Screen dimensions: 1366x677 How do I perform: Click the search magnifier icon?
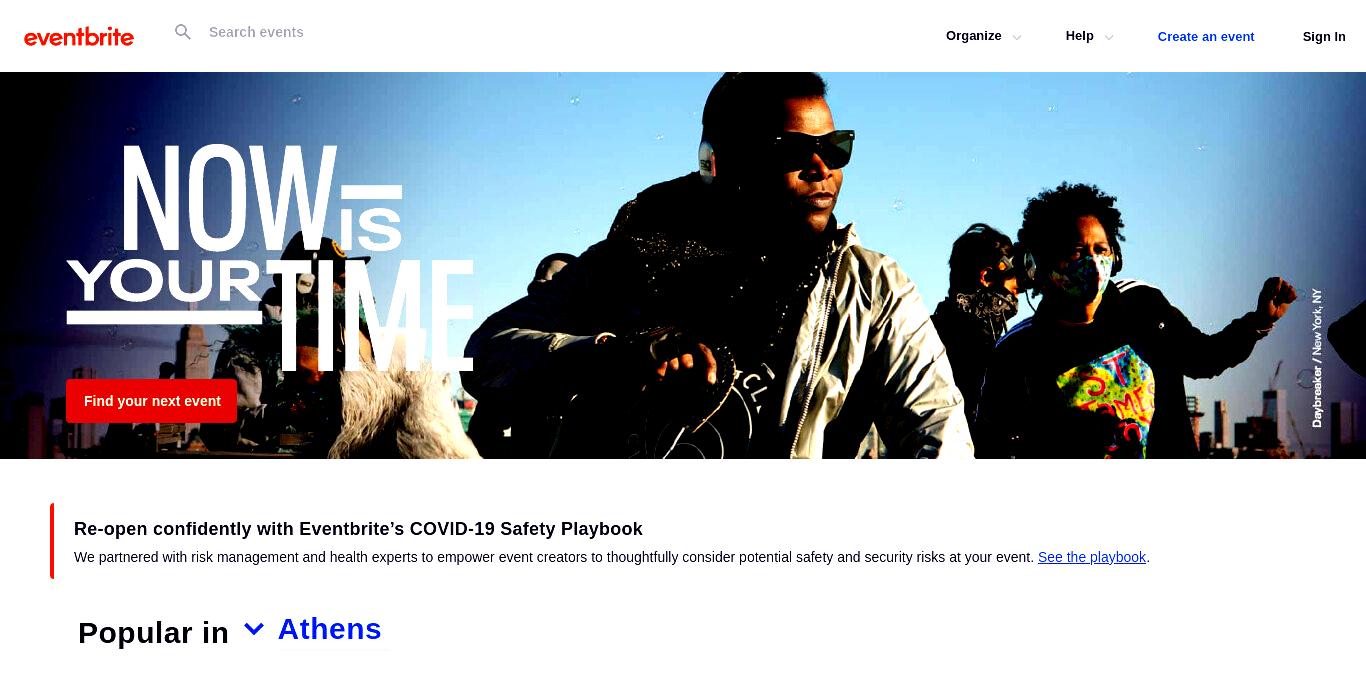click(183, 32)
